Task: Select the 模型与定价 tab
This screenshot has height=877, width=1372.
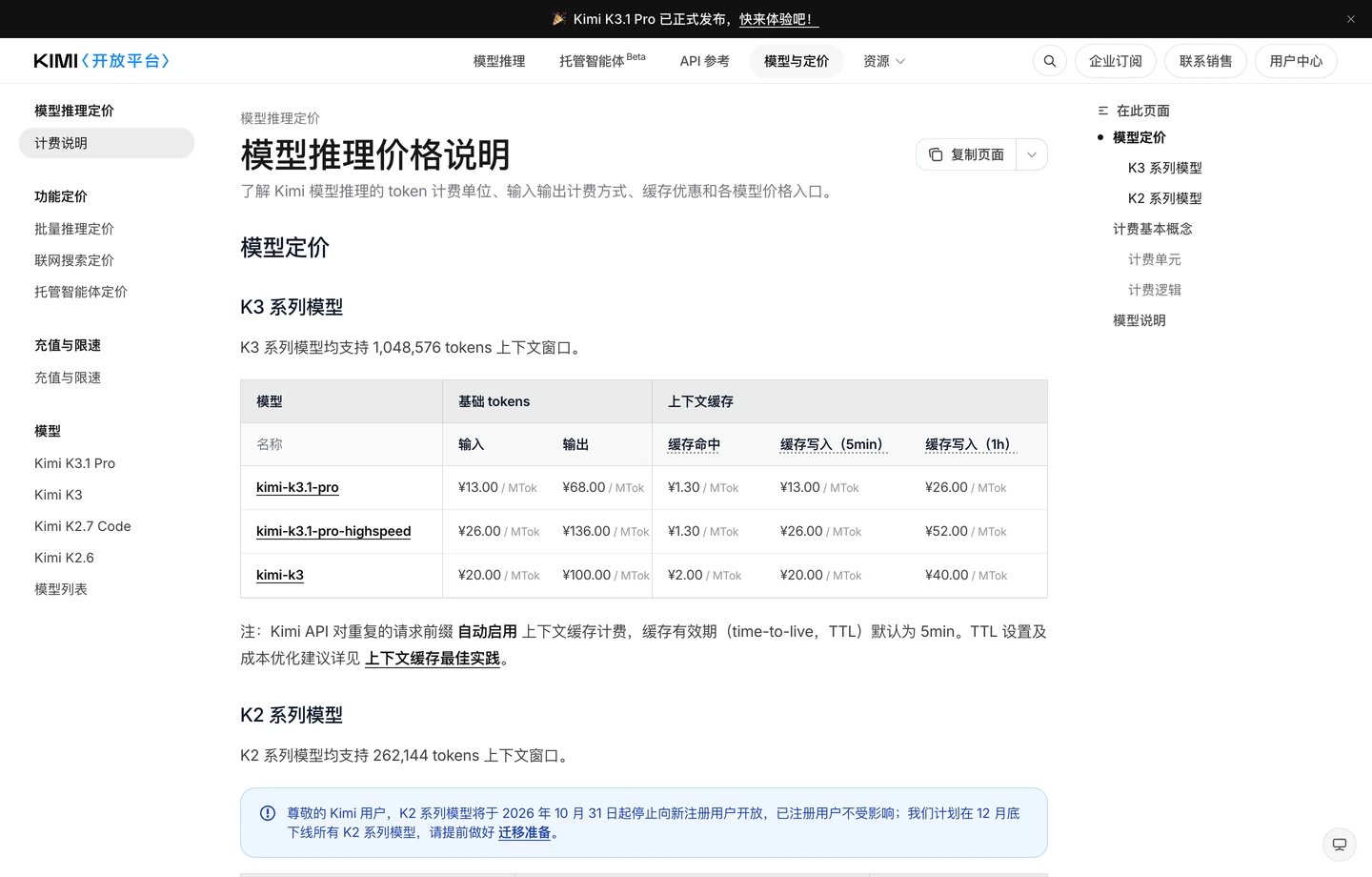Action: pyautogui.click(x=797, y=61)
